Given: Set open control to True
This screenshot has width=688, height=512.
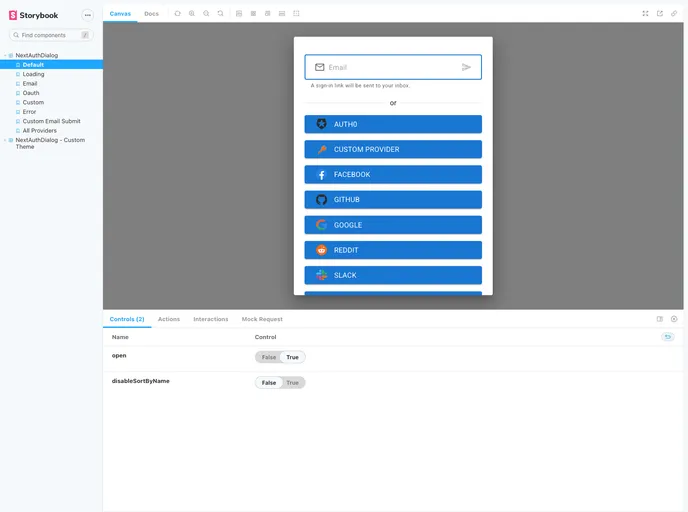Looking at the screenshot, I should click(293, 357).
